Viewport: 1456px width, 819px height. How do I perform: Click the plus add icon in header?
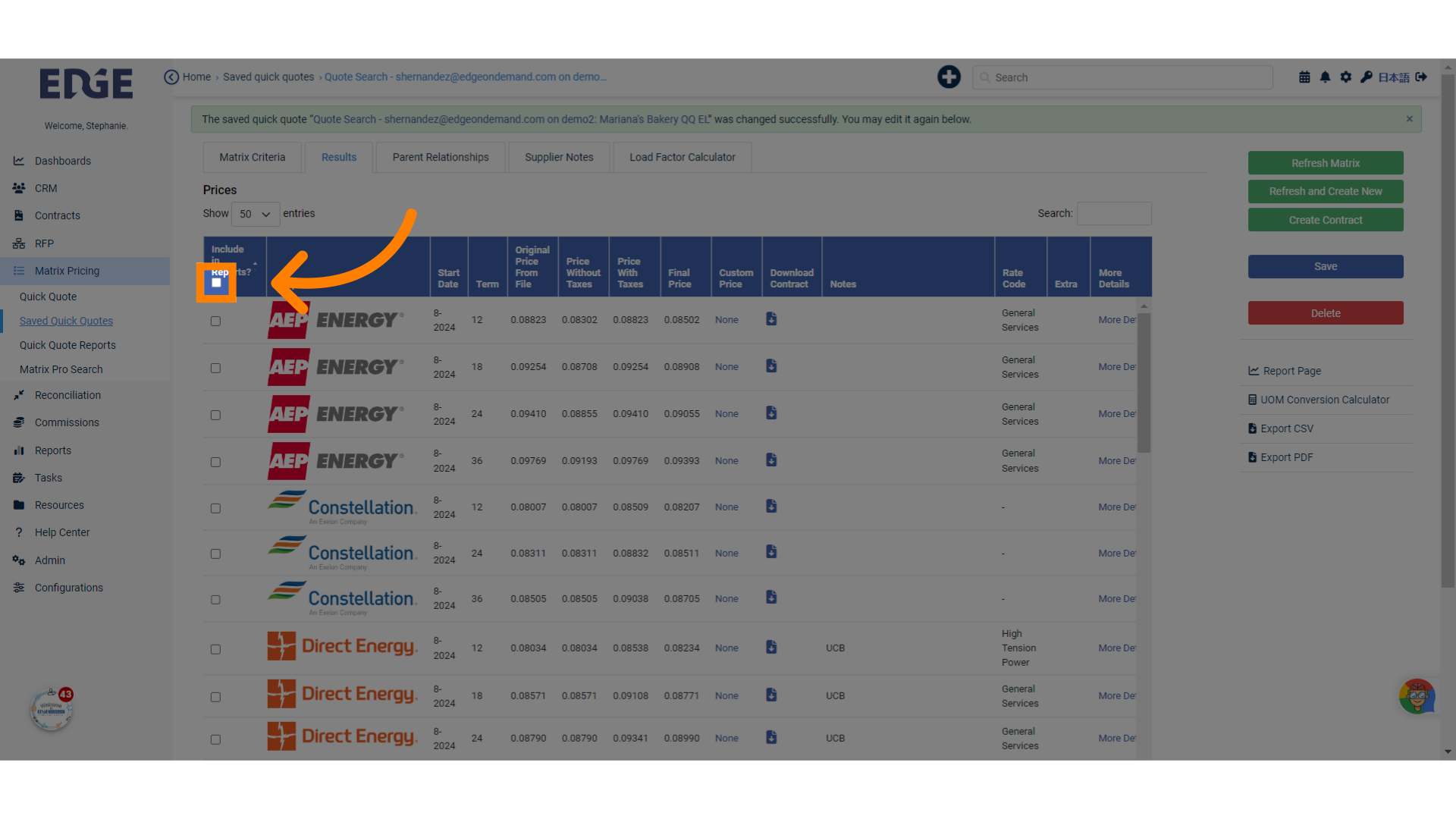coord(949,77)
